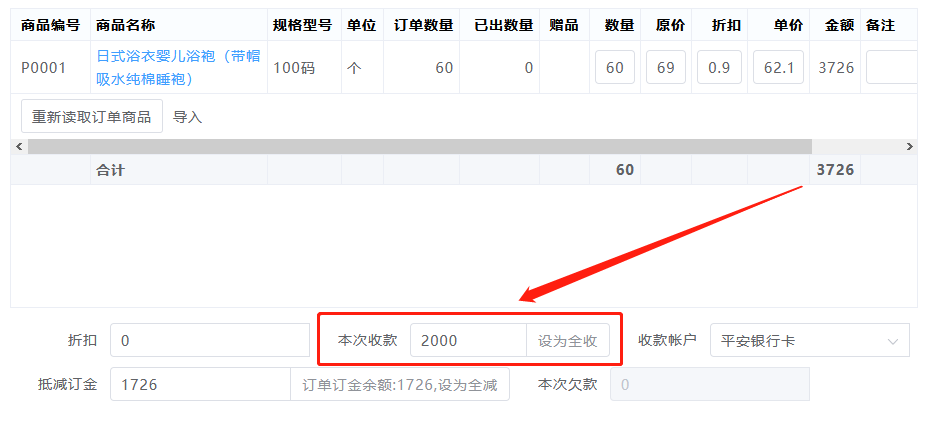This screenshot has height=423, width=925.
Task: Edit the 原价 field showing 69
Action: pyautogui.click(x=666, y=68)
